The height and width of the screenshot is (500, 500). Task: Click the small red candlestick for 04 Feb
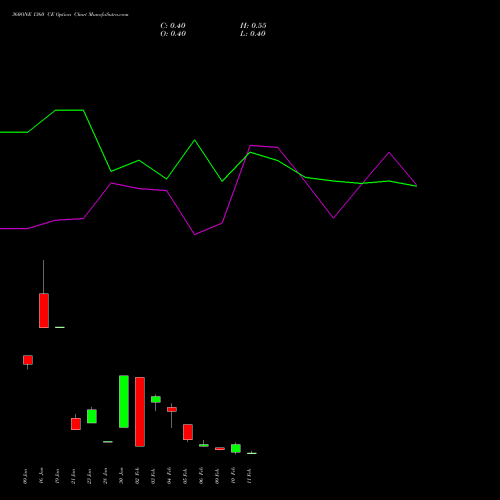coord(172,409)
